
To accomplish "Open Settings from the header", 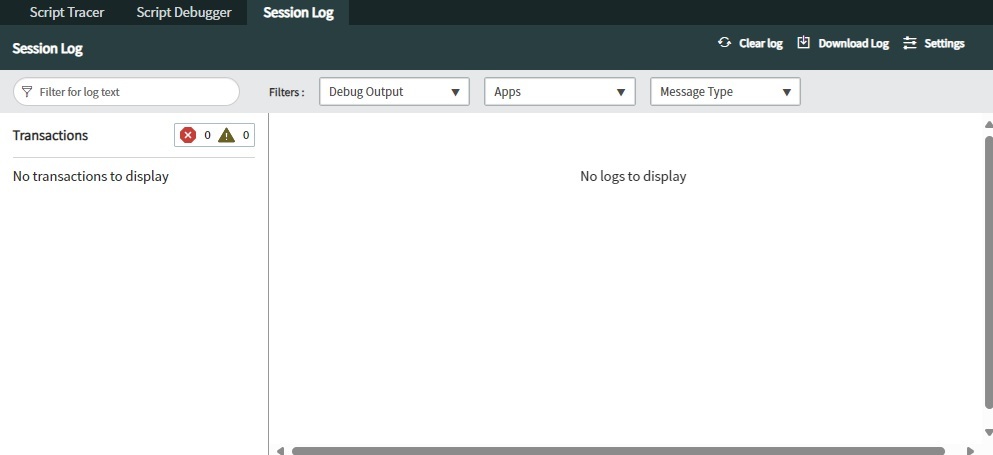I will click(943, 44).
